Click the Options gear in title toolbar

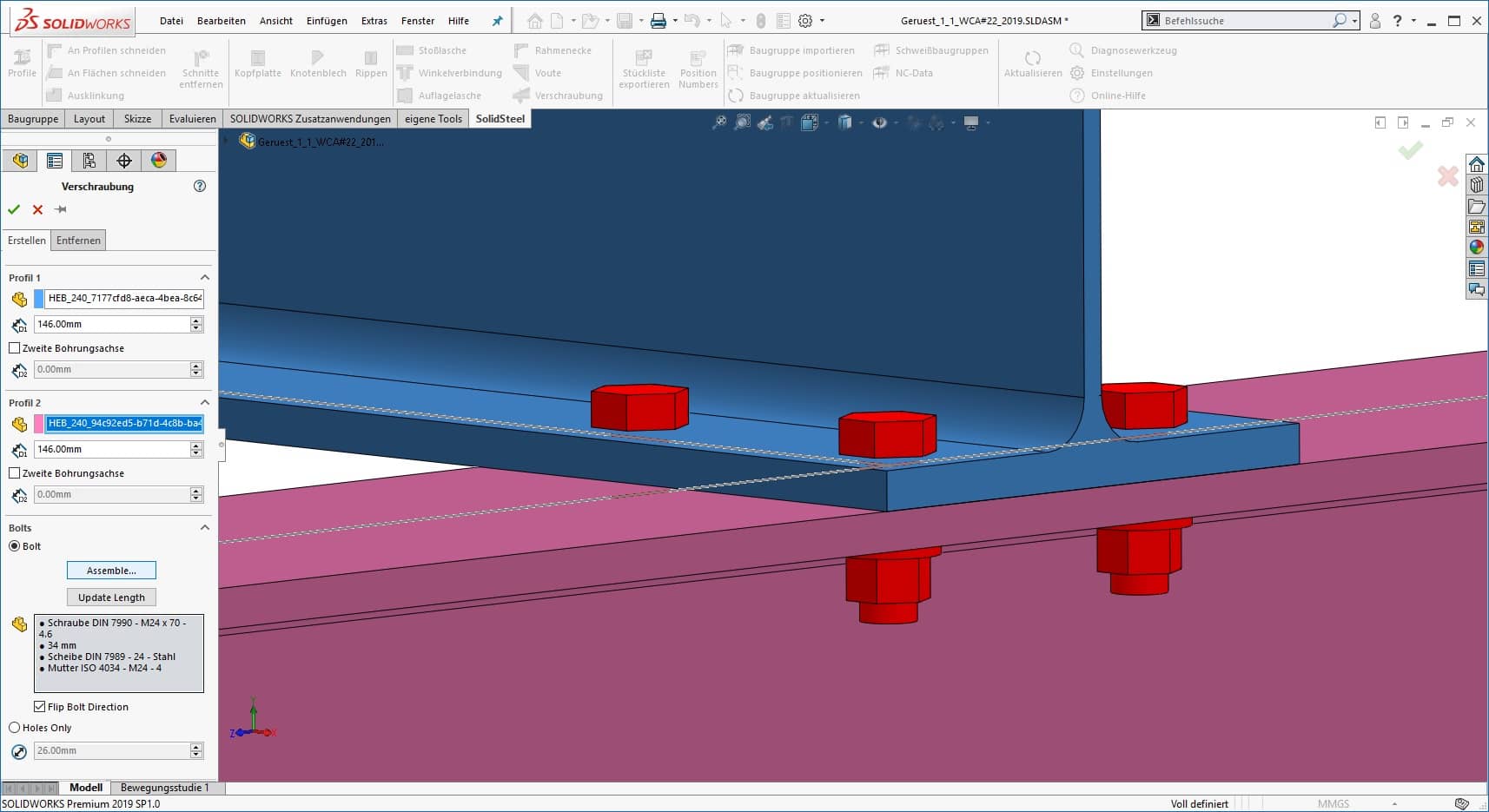coord(805,21)
